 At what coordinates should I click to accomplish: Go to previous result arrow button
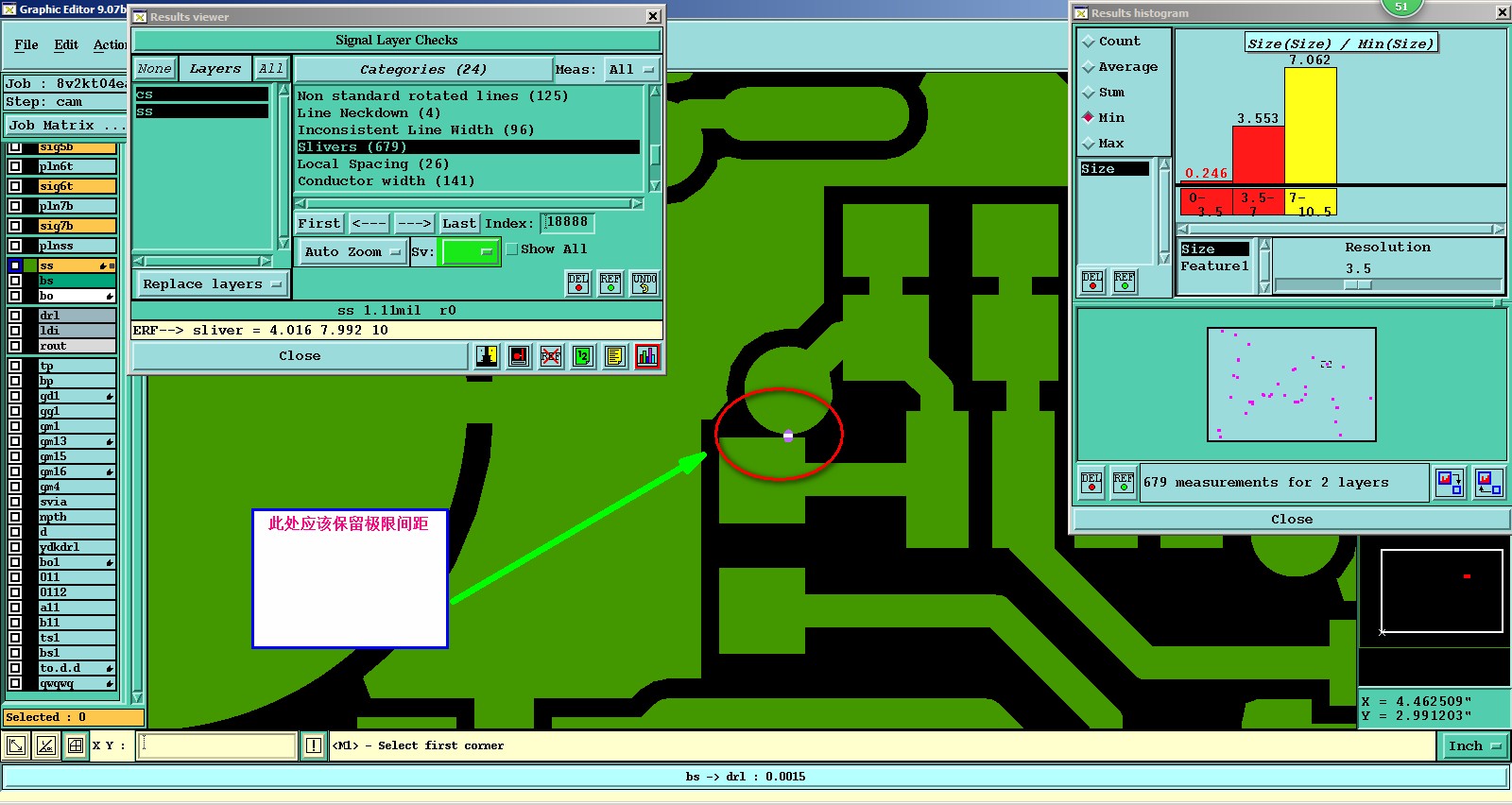point(369,224)
